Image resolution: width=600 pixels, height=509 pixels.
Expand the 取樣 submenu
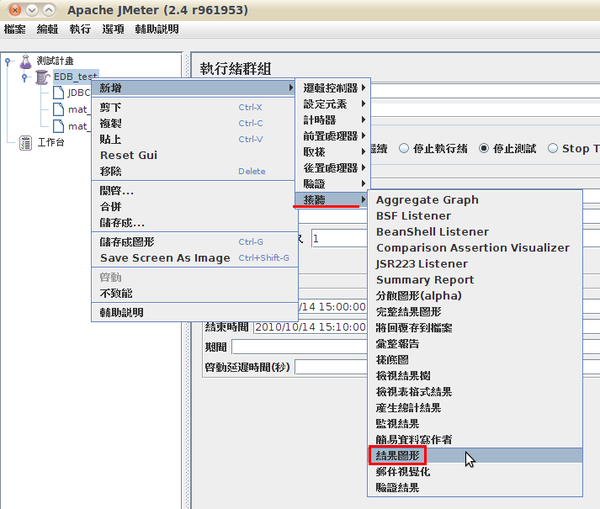click(333, 152)
